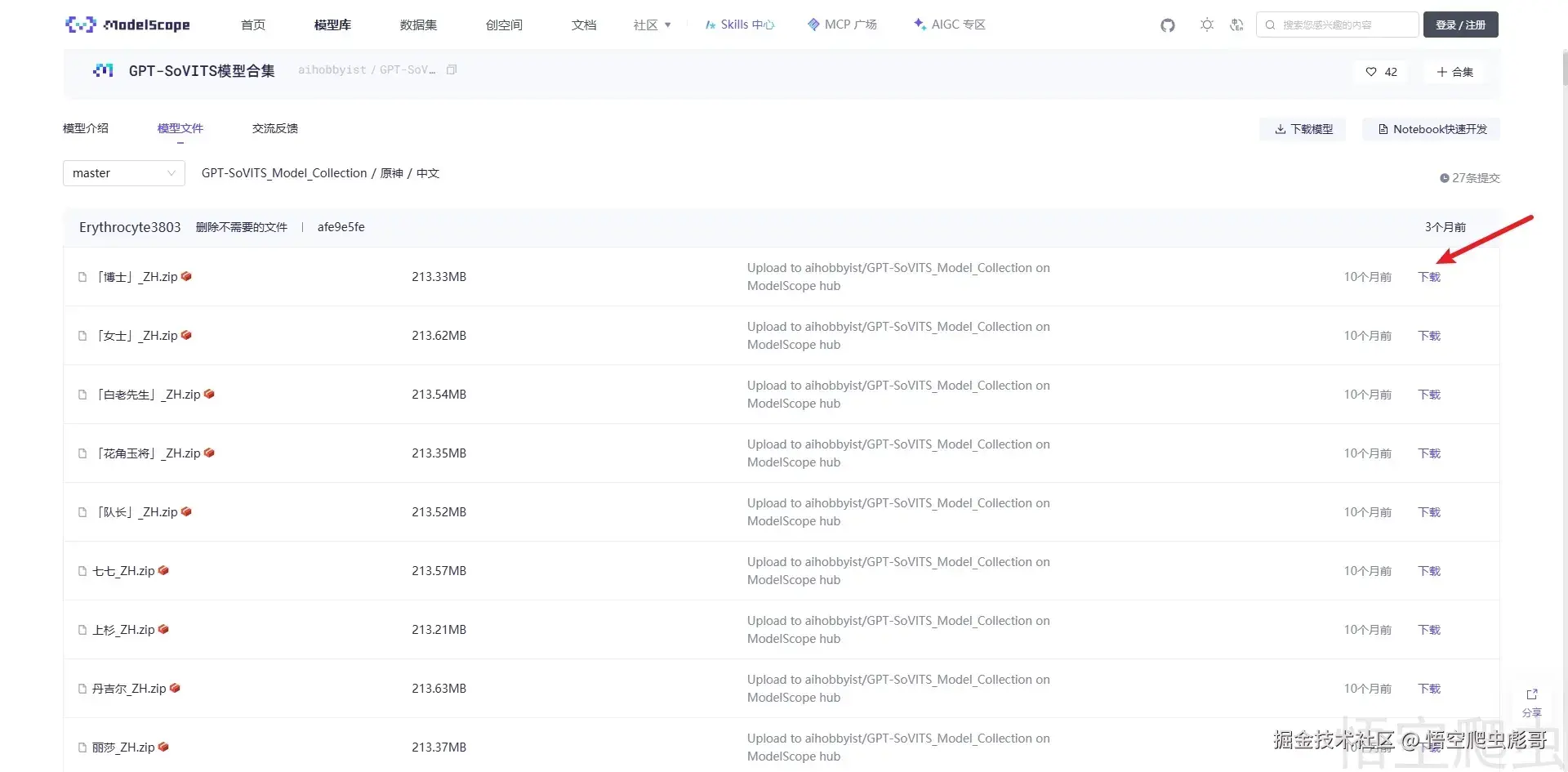The height and width of the screenshot is (772, 1568).
Task: Click the 登录 / 注册 button
Action: click(1460, 25)
